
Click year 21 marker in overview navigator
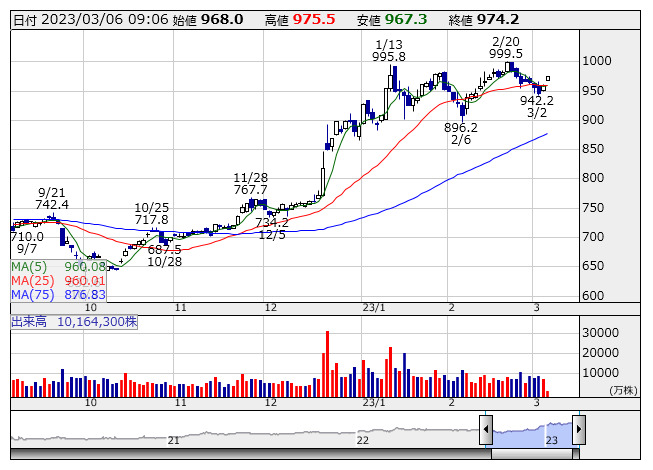click(x=174, y=440)
